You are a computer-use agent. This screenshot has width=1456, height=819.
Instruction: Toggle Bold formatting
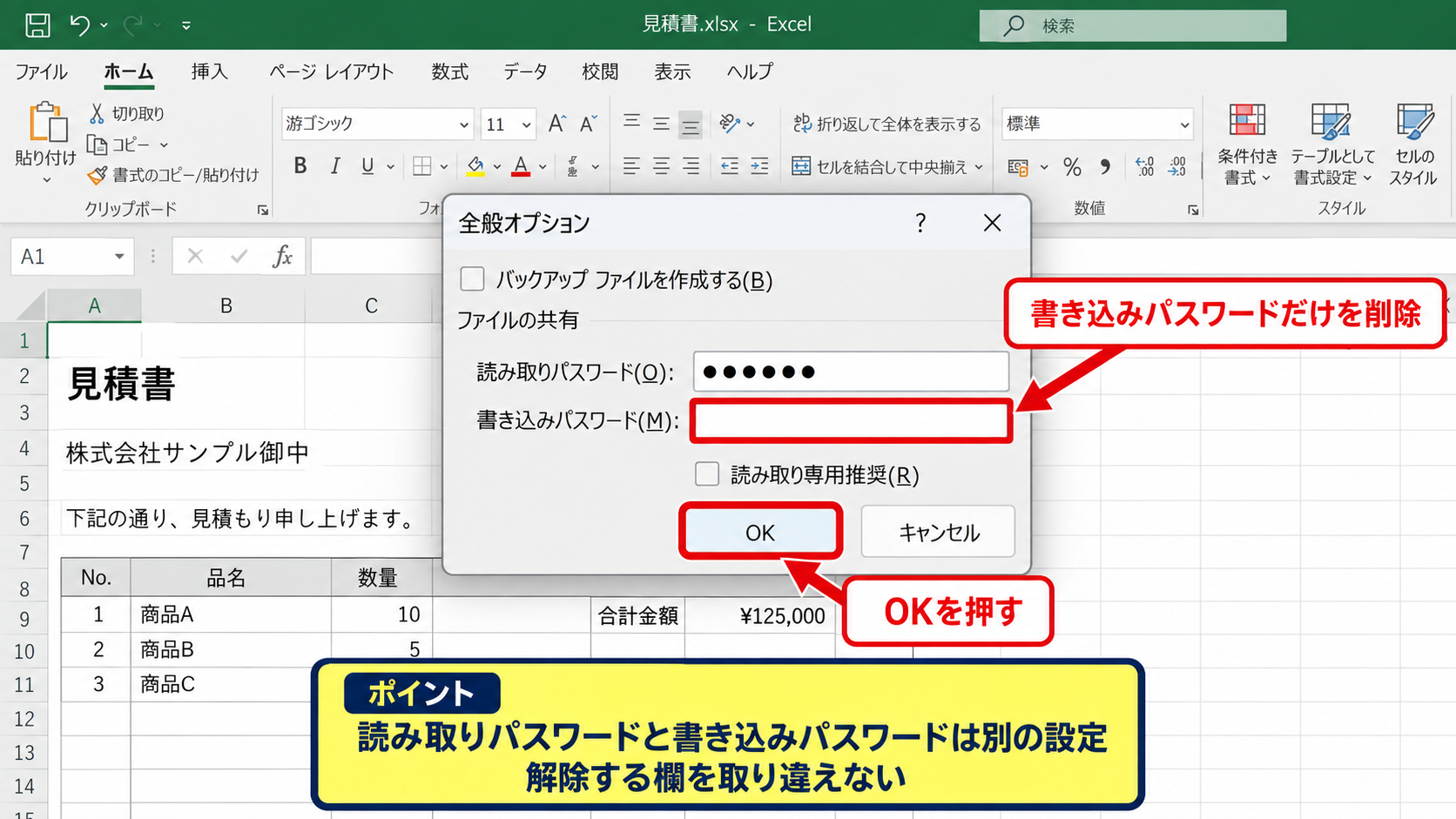tap(300, 165)
